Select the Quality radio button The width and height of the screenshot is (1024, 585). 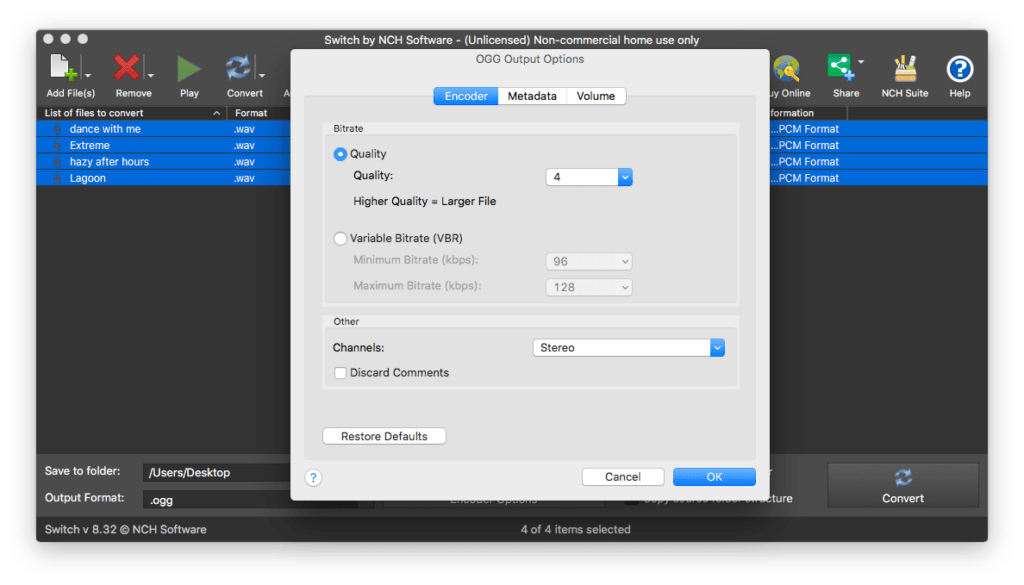pos(340,154)
